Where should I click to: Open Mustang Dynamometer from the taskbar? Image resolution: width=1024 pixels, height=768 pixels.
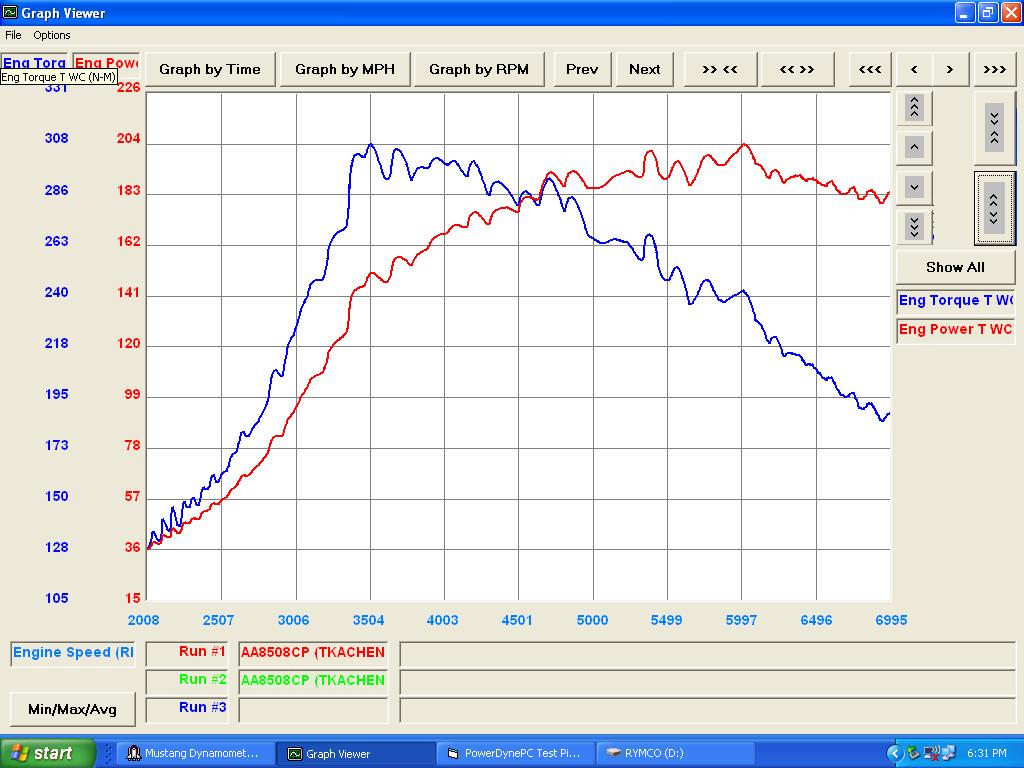coord(192,754)
